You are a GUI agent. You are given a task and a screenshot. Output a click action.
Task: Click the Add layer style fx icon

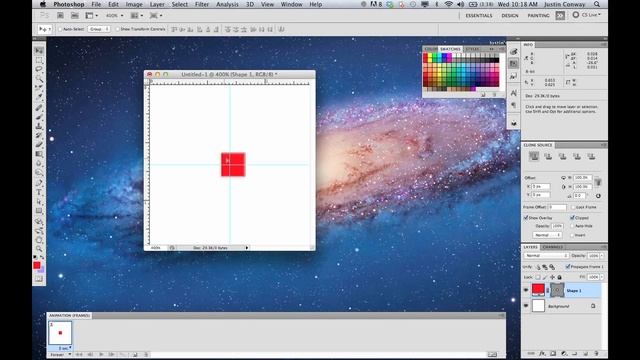[542, 353]
